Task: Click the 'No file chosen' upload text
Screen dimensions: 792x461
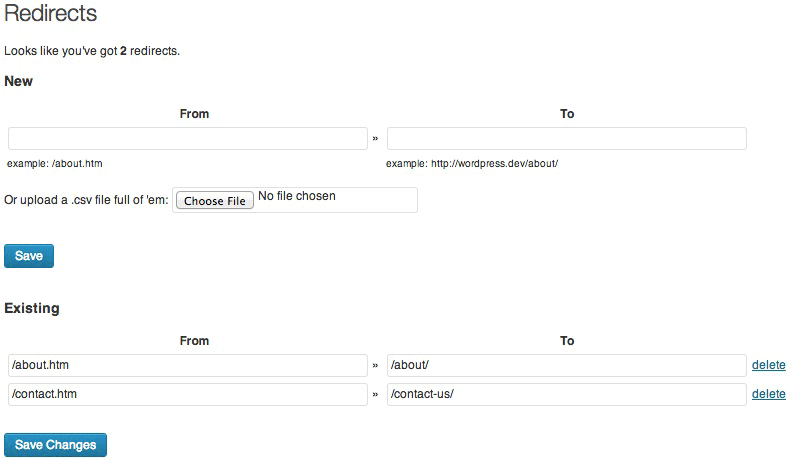Action: (x=296, y=196)
